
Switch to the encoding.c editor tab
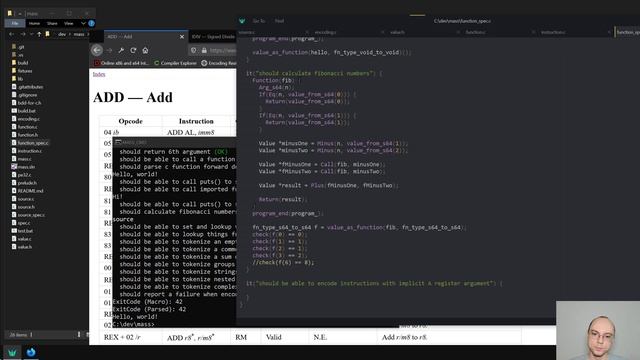[325, 32]
